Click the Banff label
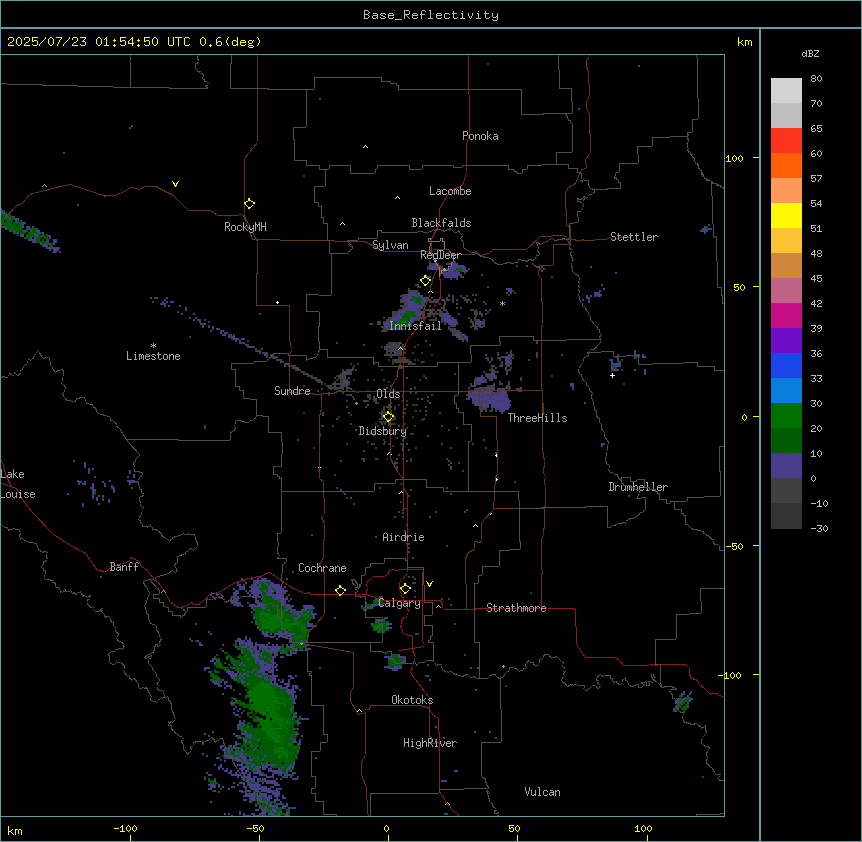Screen dimensions: 862x842 pos(124,567)
